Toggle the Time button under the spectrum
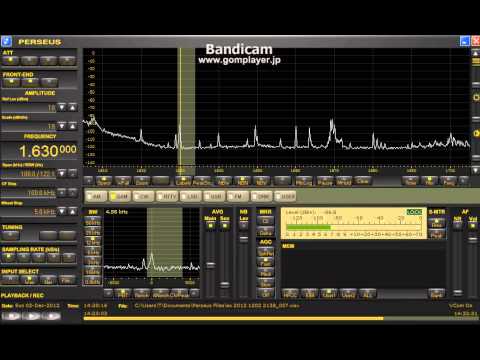 411,181
